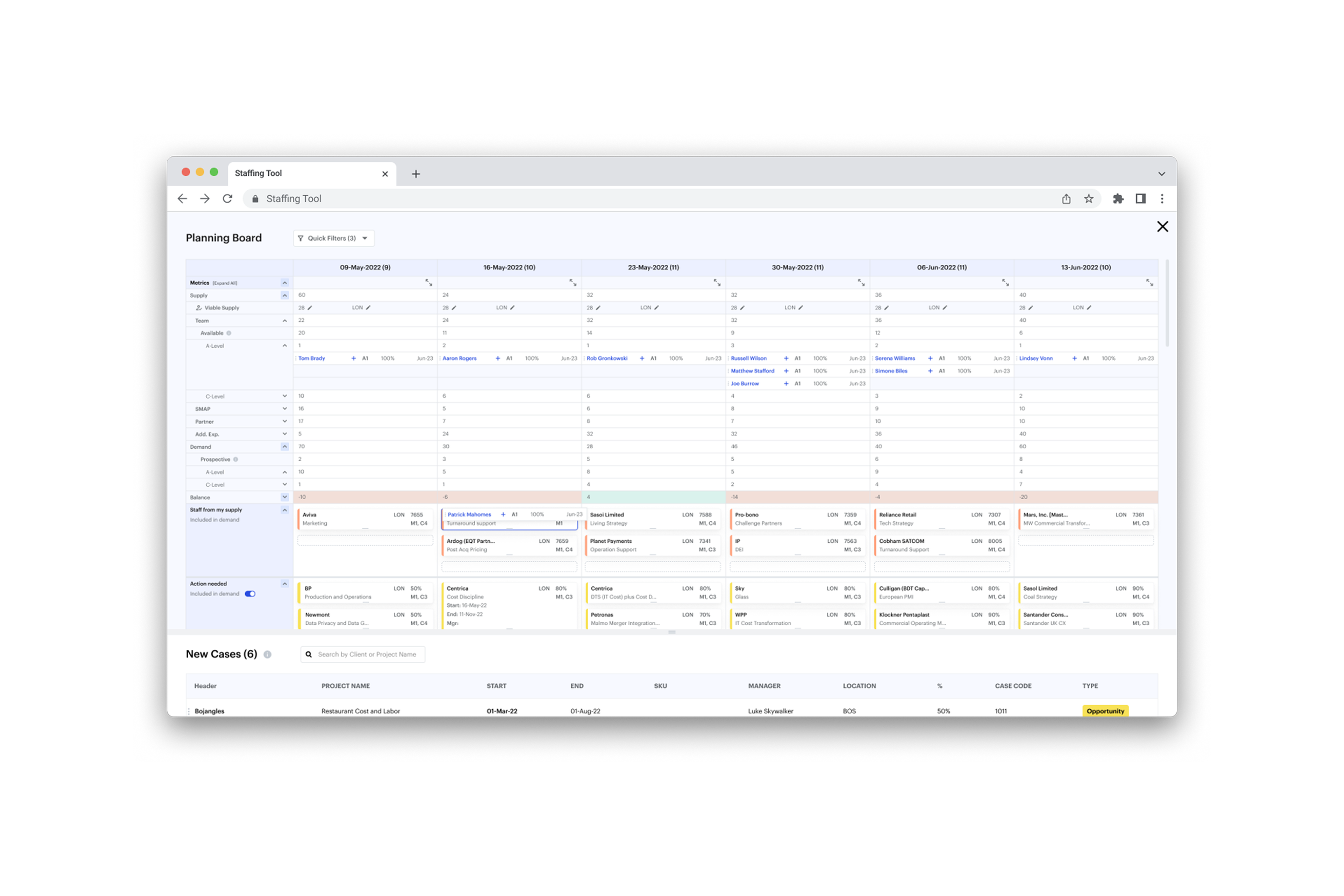The height and width of the screenshot is (896, 1344).
Task: Bookmark the page with star icon
Action: [x=1089, y=198]
